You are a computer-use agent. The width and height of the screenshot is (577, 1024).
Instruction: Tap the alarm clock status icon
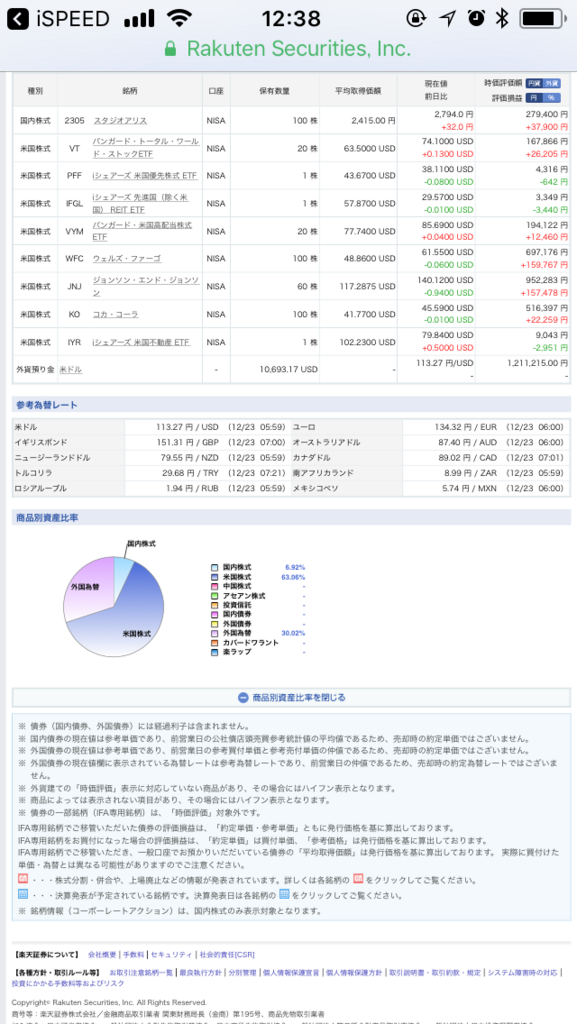point(476,18)
